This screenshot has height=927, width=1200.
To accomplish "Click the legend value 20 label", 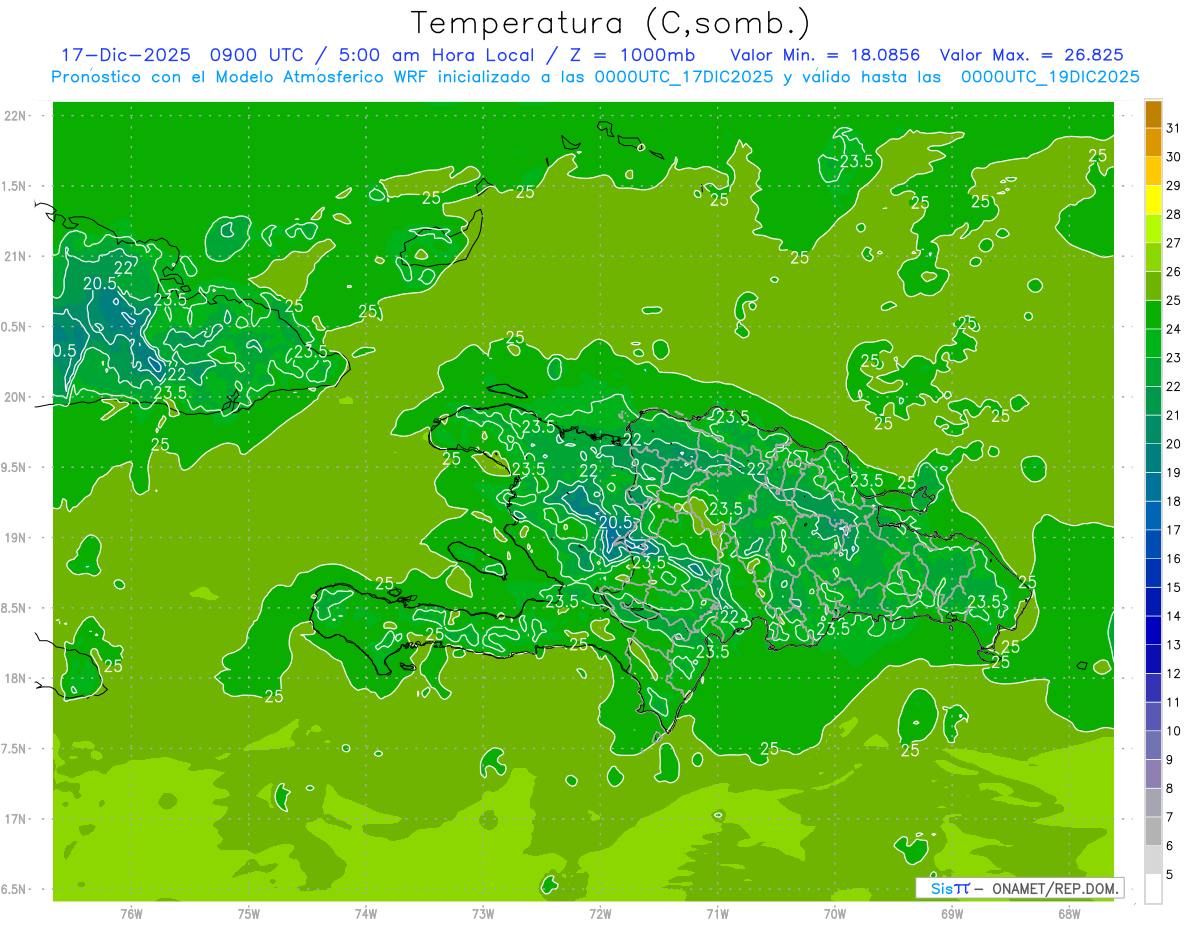I will coord(1174,444).
